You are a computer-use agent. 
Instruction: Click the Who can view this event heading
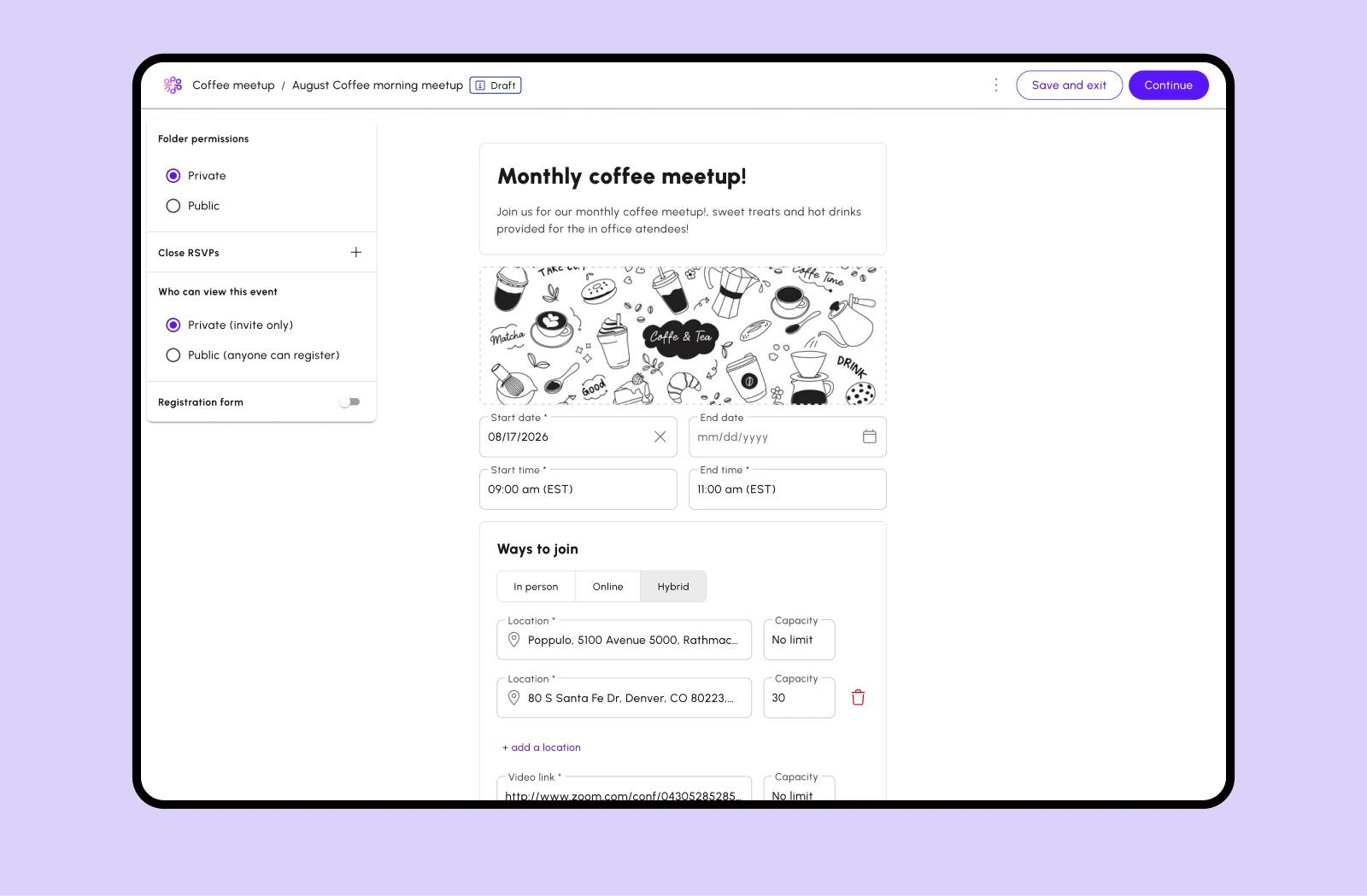point(218,292)
